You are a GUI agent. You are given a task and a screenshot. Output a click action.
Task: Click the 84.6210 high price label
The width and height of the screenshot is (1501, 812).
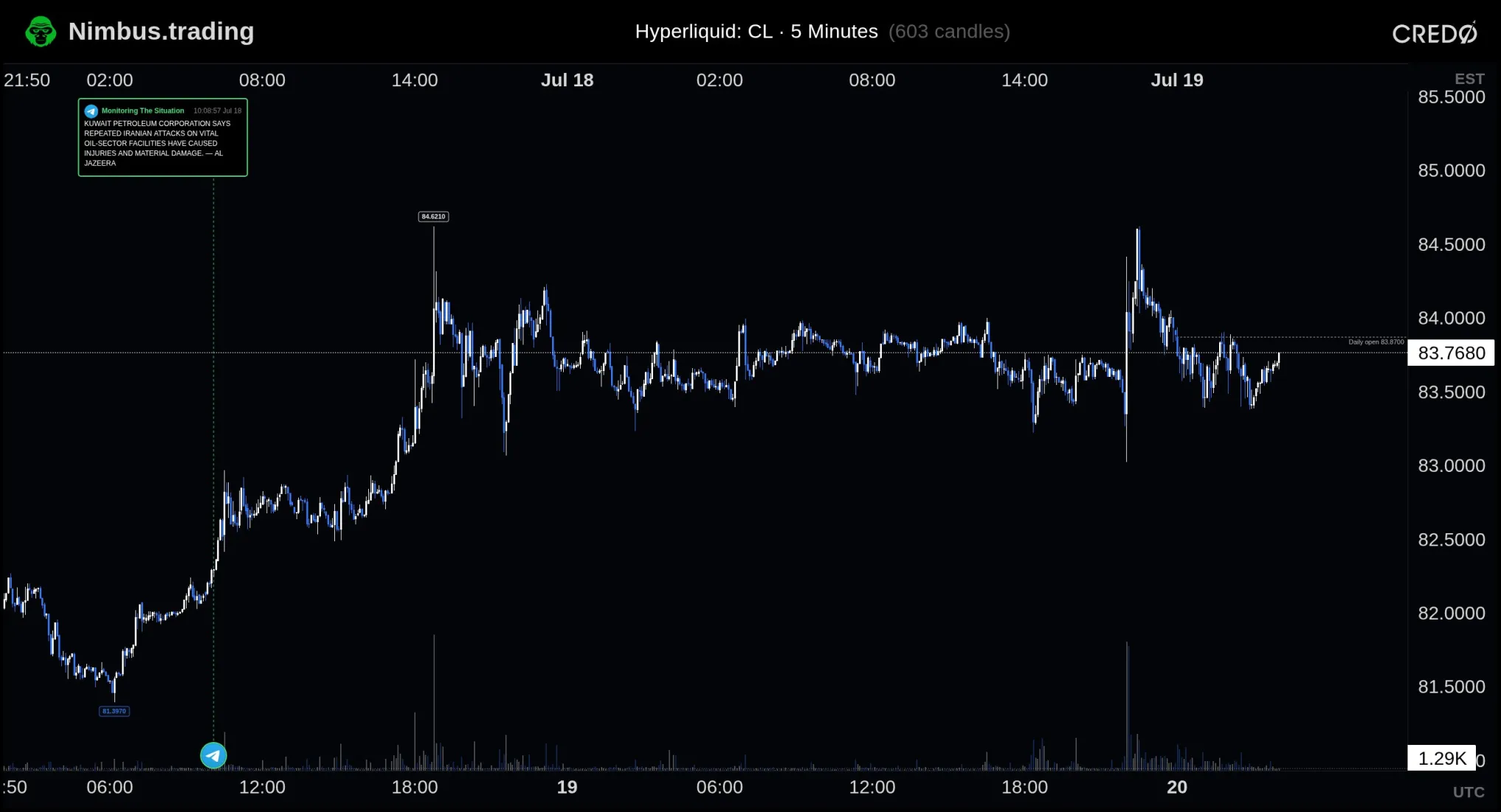point(433,216)
